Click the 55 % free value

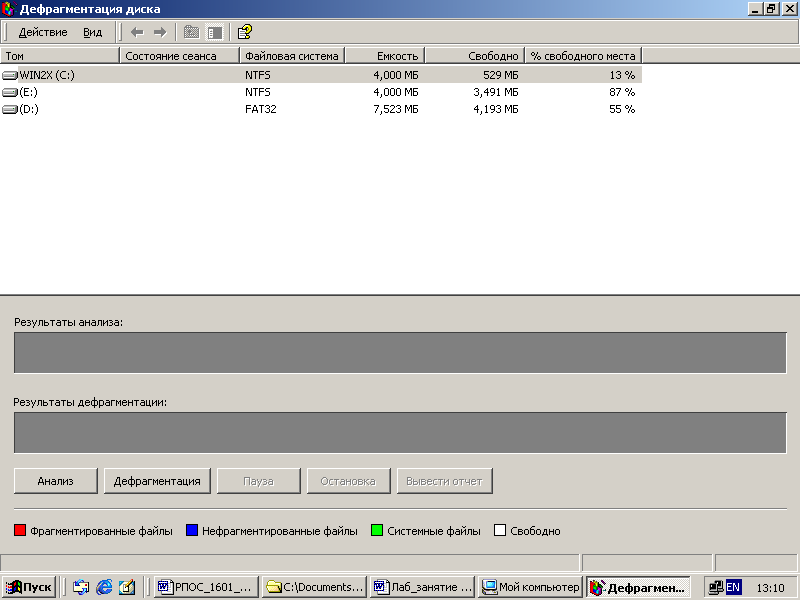coord(622,109)
